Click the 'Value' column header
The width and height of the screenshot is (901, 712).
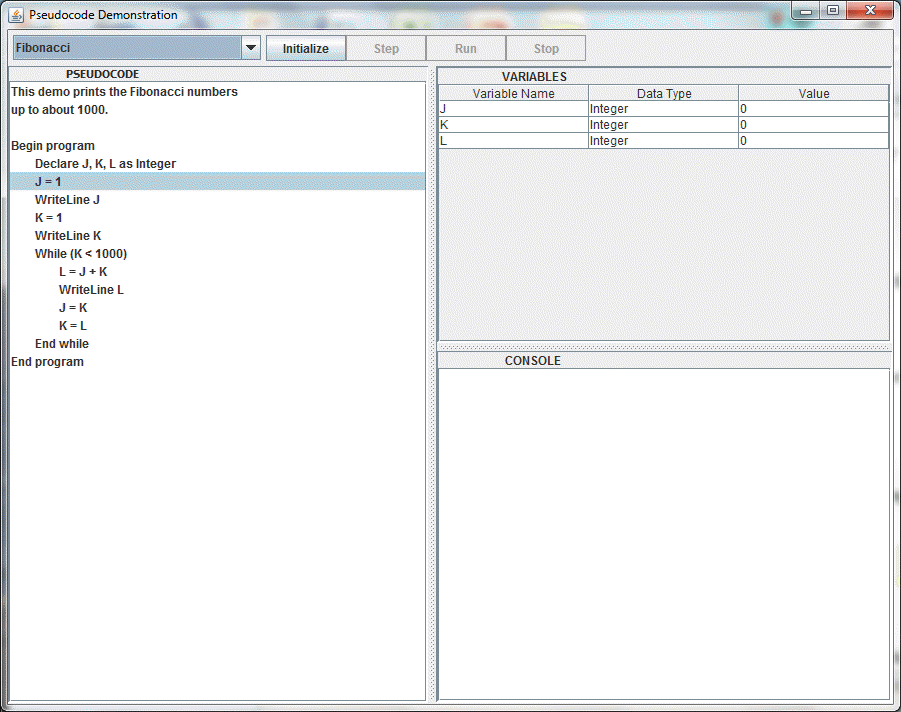coord(813,93)
